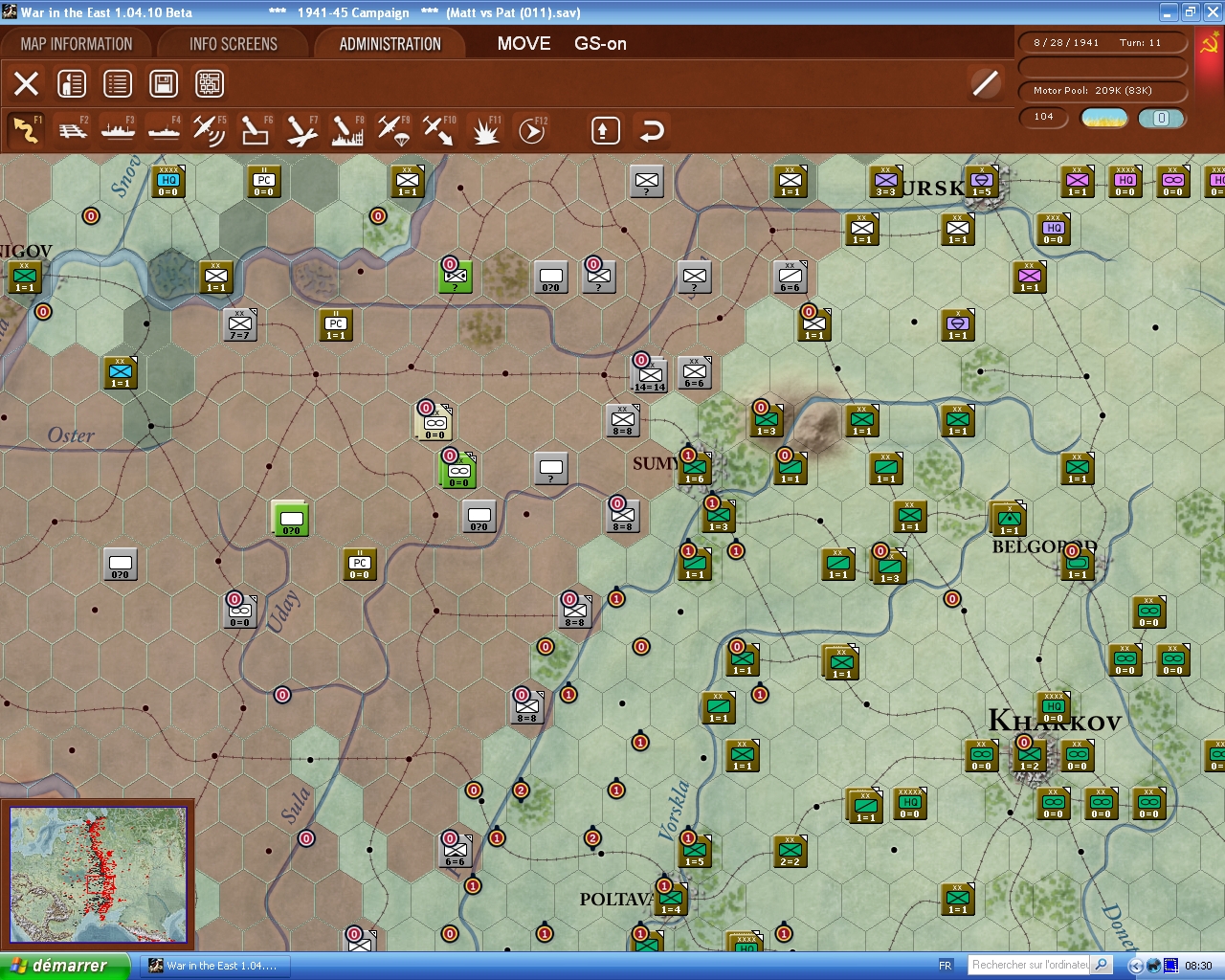The width and height of the screenshot is (1225, 980).
Task: Open the démarrer Start menu
Action: pos(63,966)
